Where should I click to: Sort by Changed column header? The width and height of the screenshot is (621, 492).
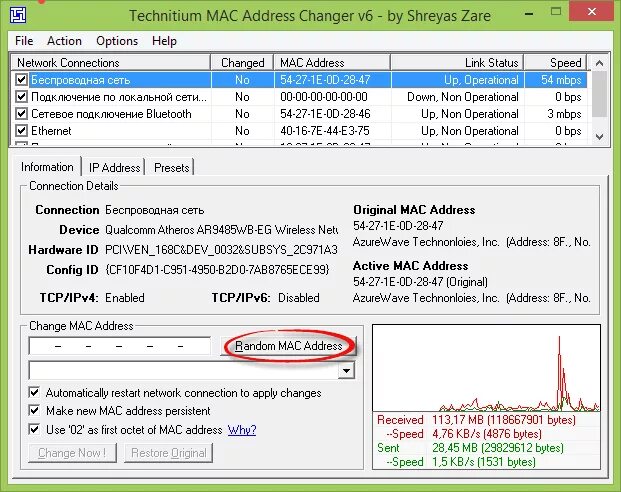242,63
